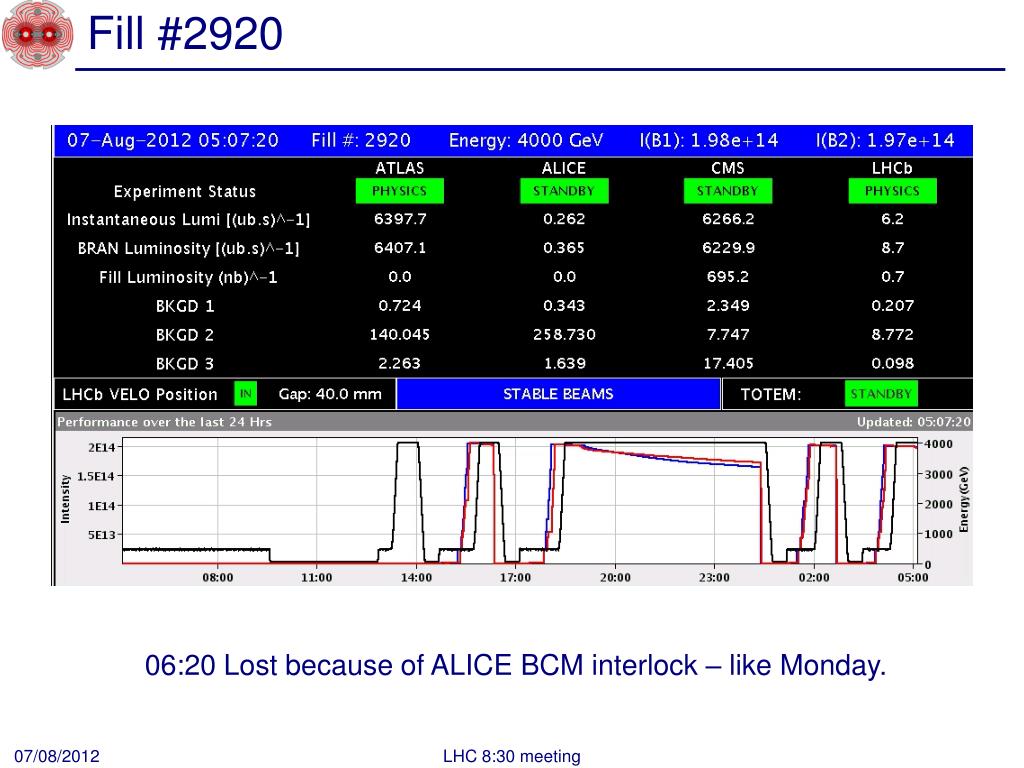Click the Fill Luminosity row label
Screen dimensions: 1024x768
[x=188, y=277]
